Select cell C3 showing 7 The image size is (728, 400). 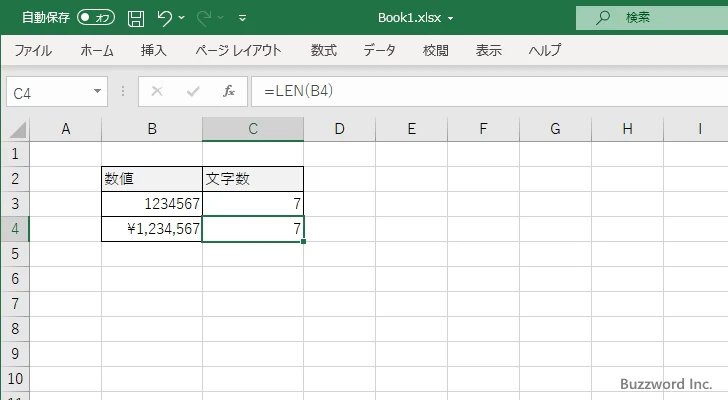[253, 204]
